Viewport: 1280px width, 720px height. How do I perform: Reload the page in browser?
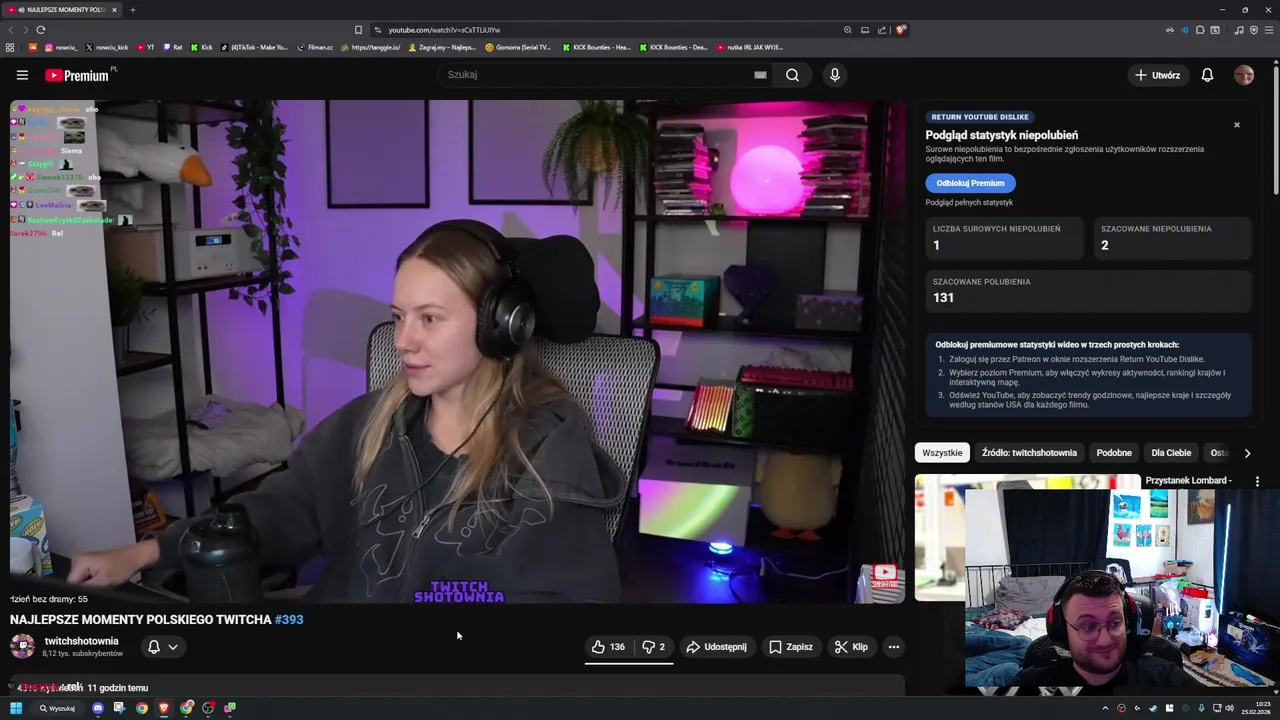pos(41,30)
